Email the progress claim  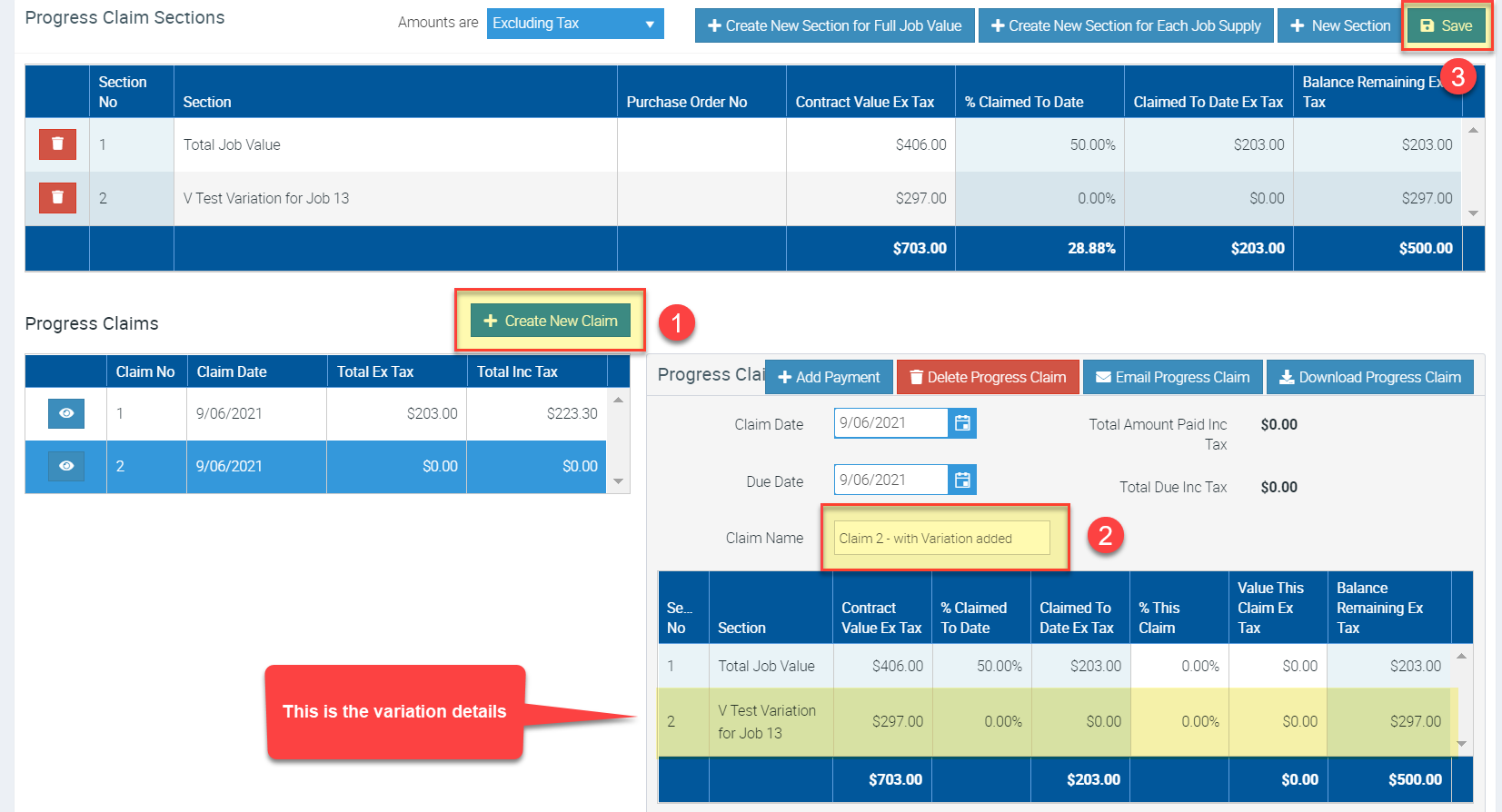pos(1173,377)
